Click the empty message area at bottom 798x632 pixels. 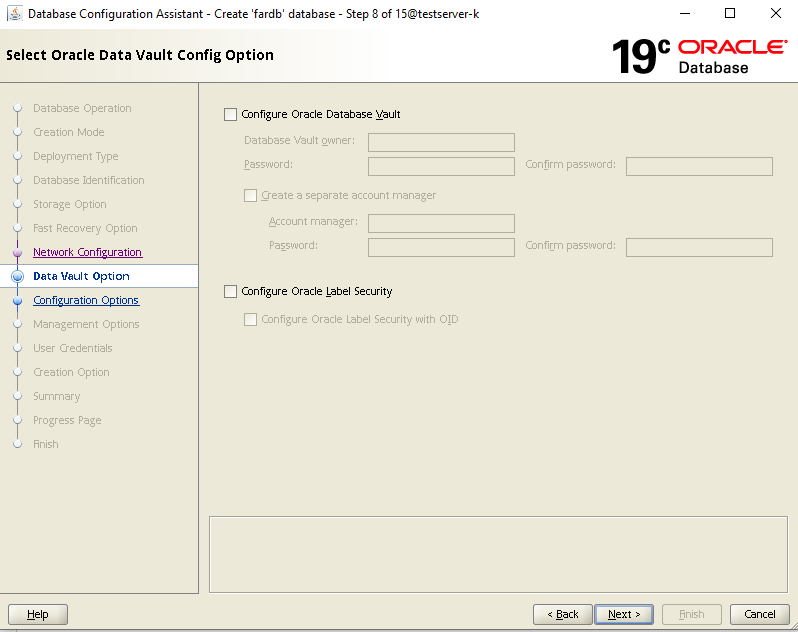[x=498, y=555]
